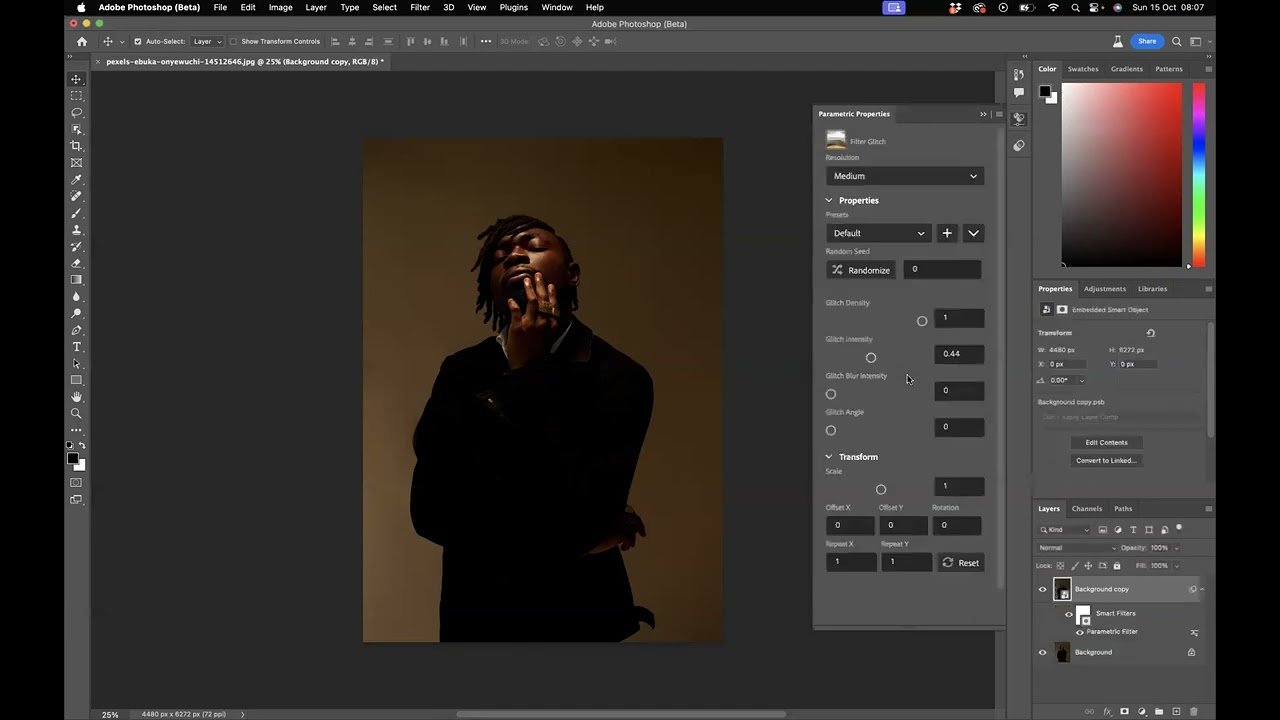The height and width of the screenshot is (720, 1280).
Task: Click the Home icon in options bar
Action: click(82, 41)
